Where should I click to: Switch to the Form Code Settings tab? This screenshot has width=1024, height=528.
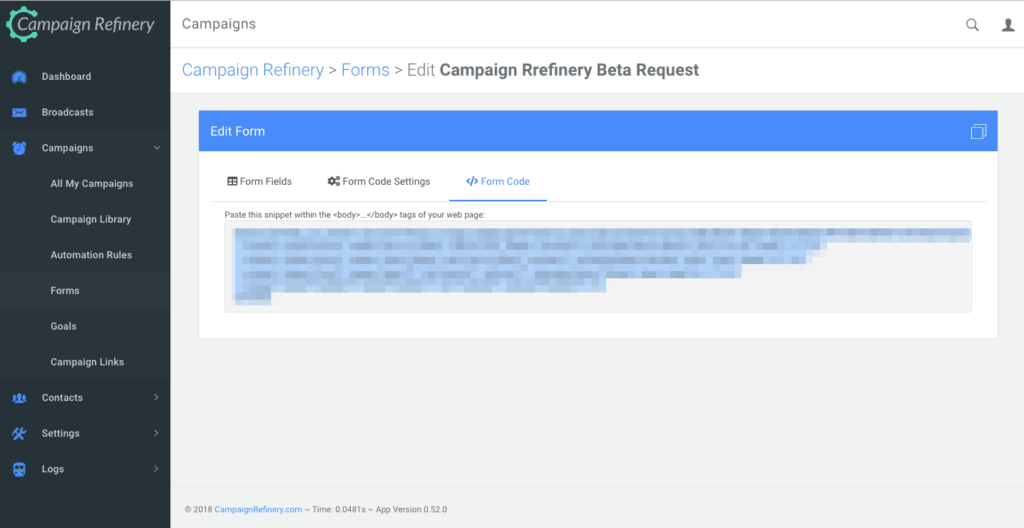pyautogui.click(x=379, y=181)
